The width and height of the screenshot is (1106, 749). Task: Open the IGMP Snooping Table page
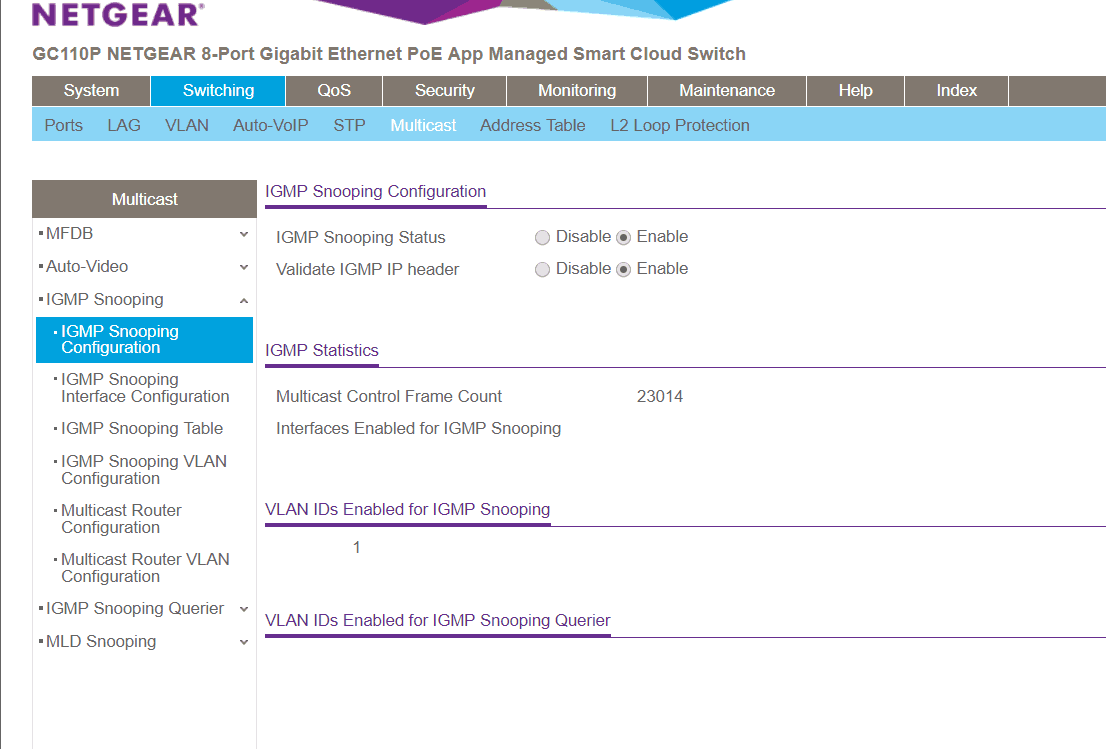(x=142, y=429)
